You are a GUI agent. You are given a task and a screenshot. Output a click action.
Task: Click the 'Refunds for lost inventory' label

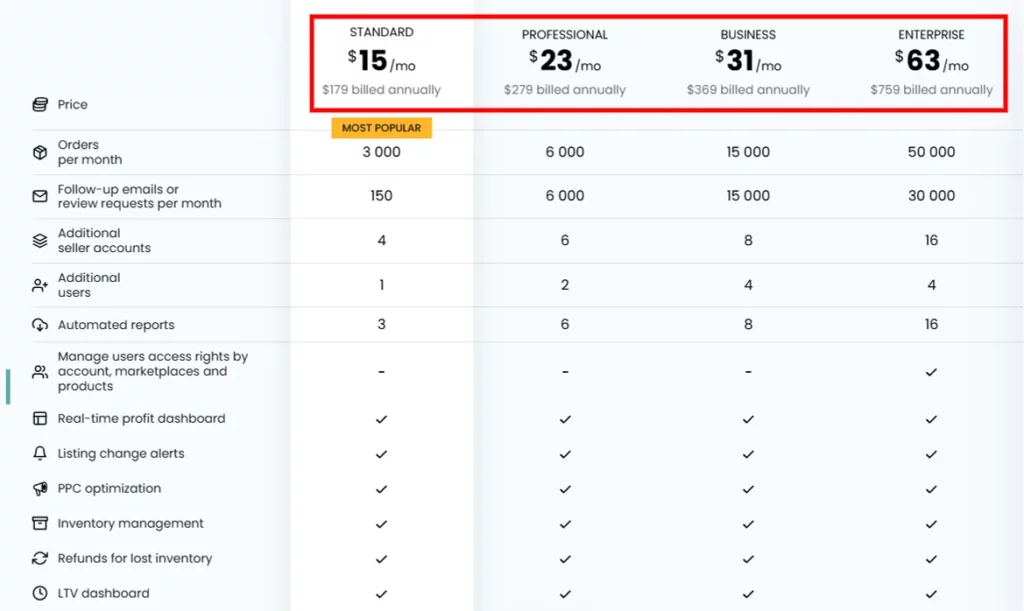pyautogui.click(x=135, y=558)
